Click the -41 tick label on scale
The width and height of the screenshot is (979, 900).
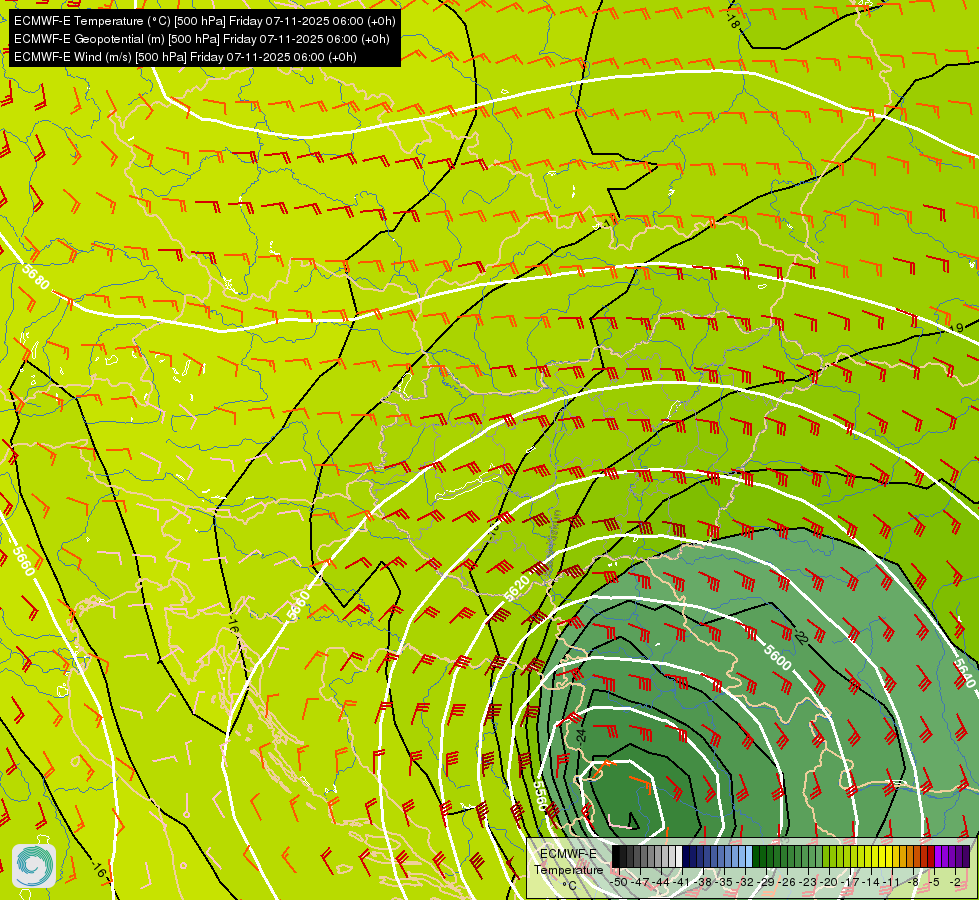(x=682, y=882)
